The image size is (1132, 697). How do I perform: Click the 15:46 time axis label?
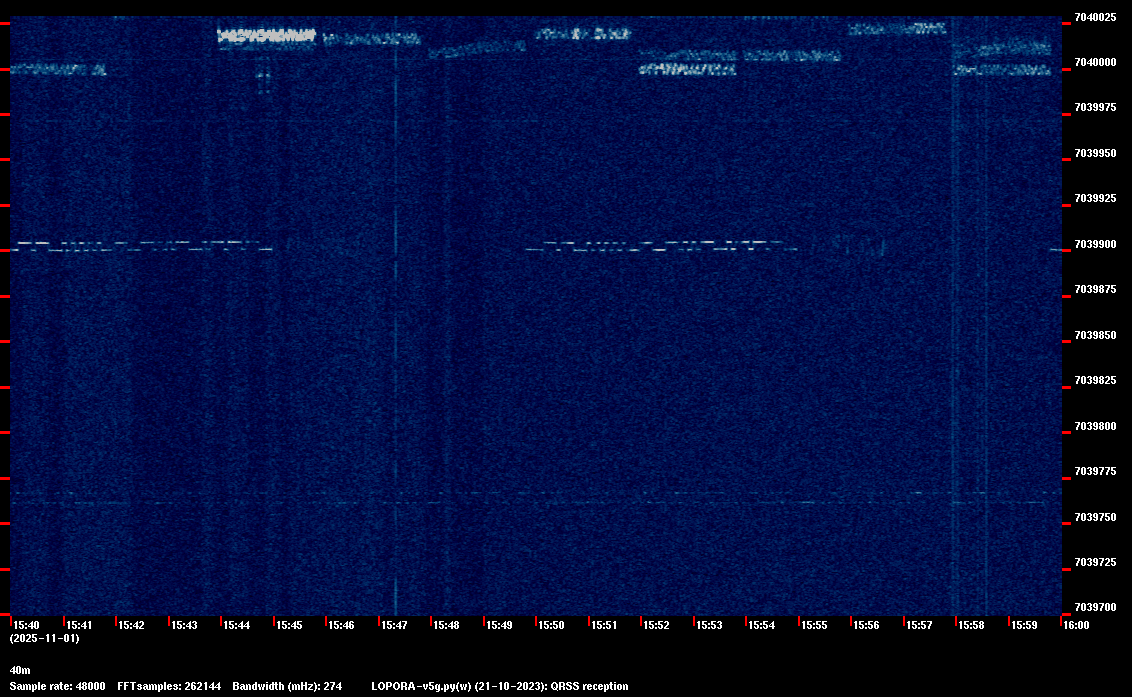(x=341, y=625)
